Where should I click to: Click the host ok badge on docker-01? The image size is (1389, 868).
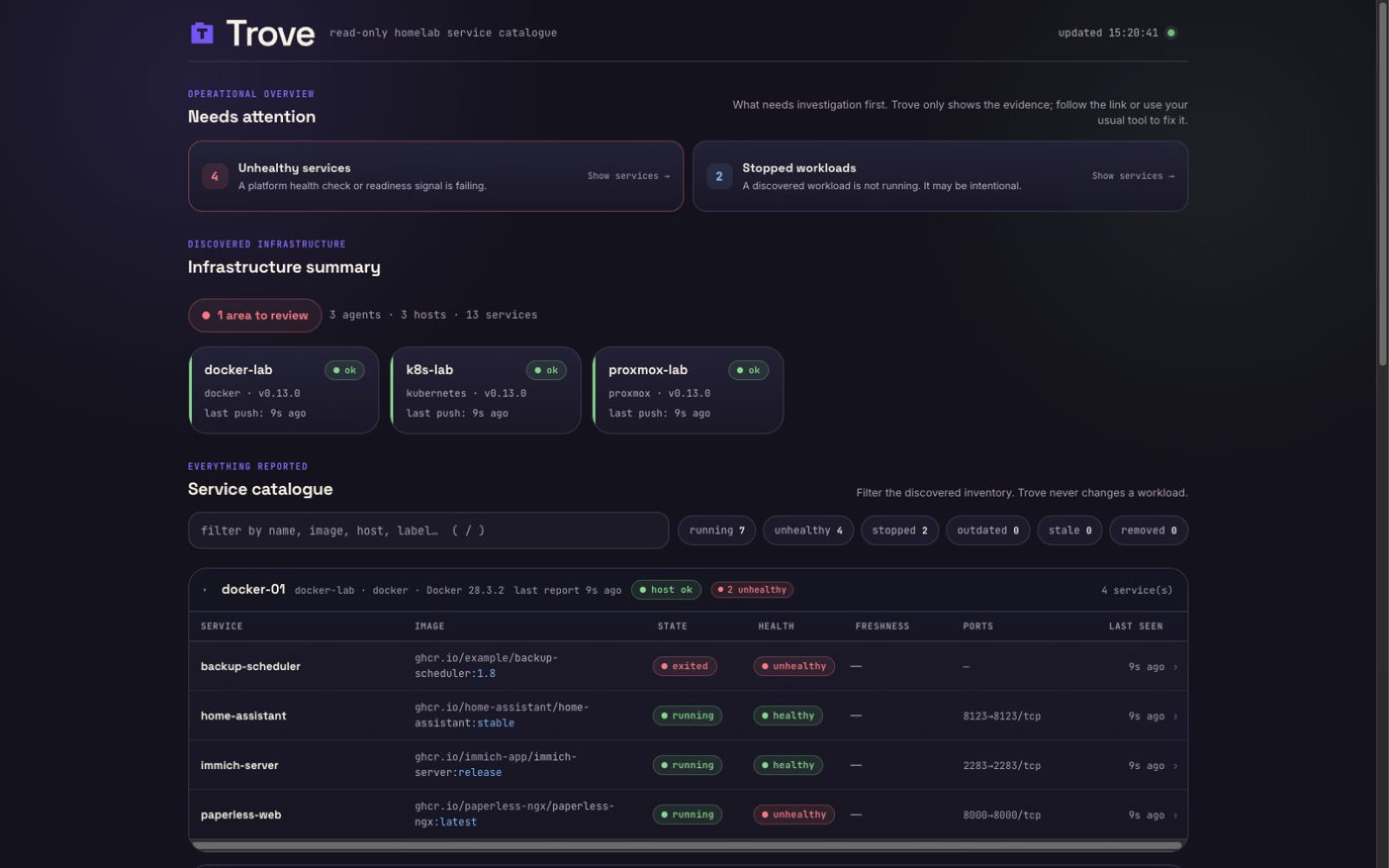(666, 590)
